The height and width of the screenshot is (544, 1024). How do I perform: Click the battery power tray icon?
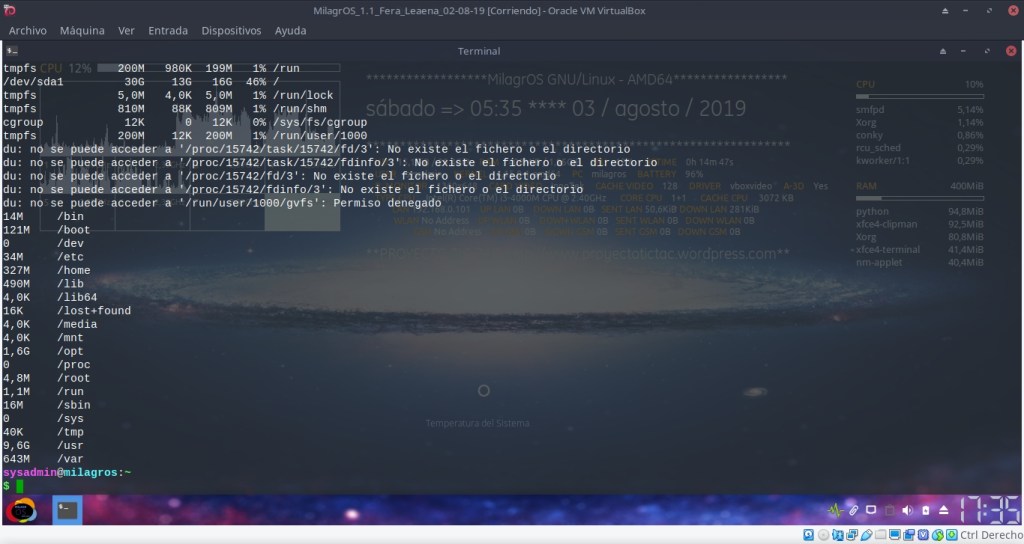click(925, 510)
